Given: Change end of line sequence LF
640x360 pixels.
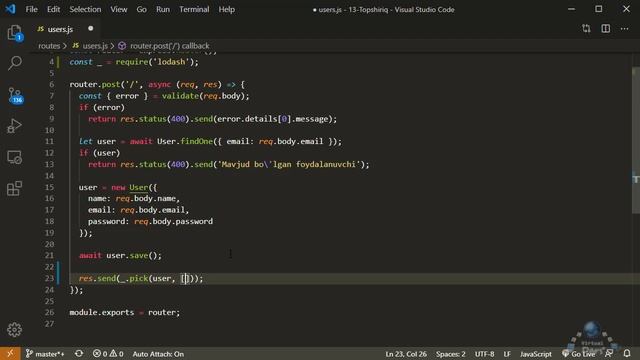Looking at the screenshot, I should point(507,354).
